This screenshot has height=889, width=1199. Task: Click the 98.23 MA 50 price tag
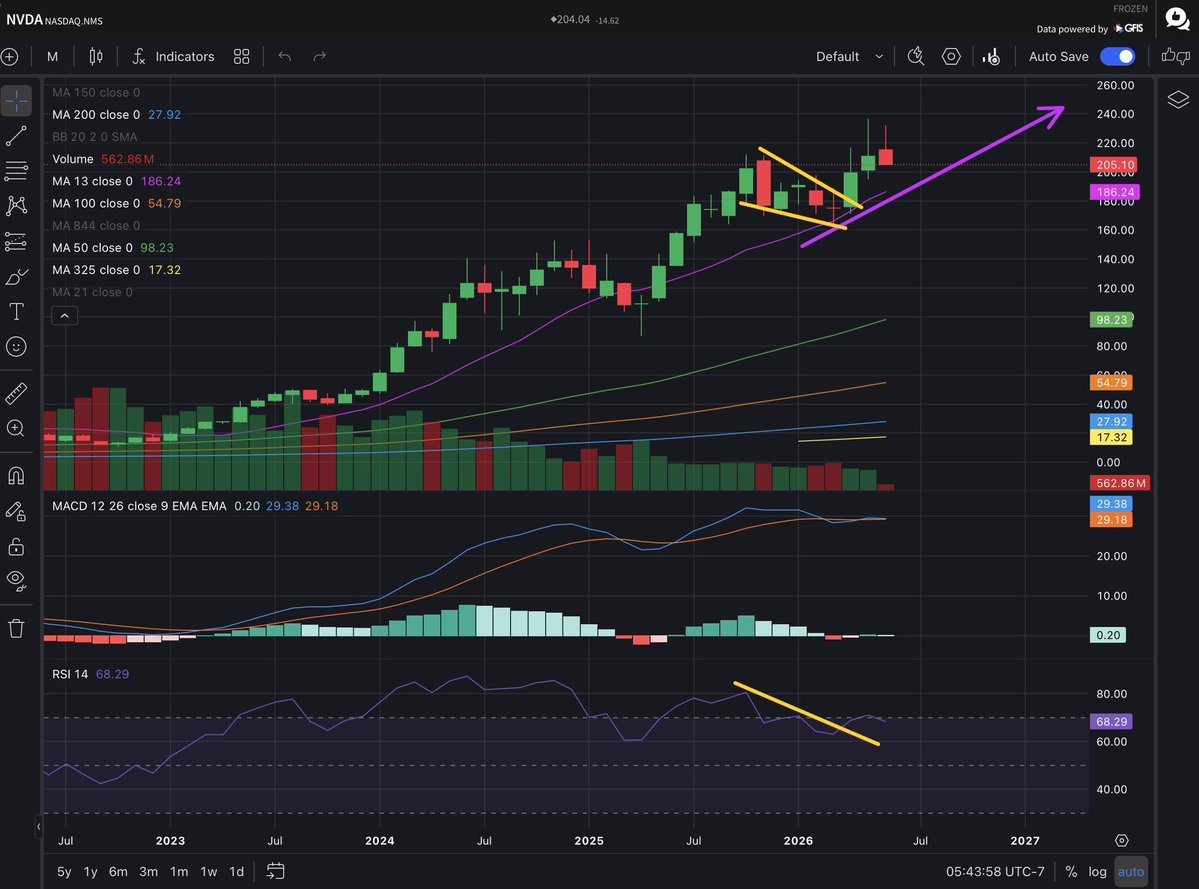tap(1111, 320)
